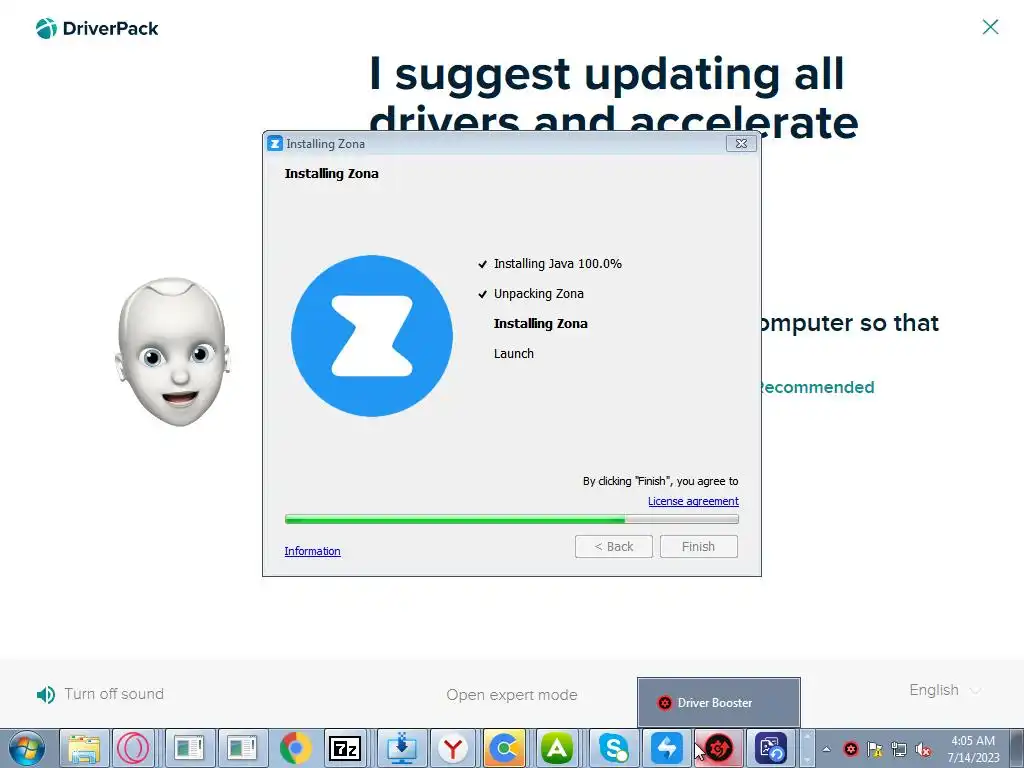The image size is (1024, 768).
Task: Open the first document window taskbar icon
Action: pos(190,748)
